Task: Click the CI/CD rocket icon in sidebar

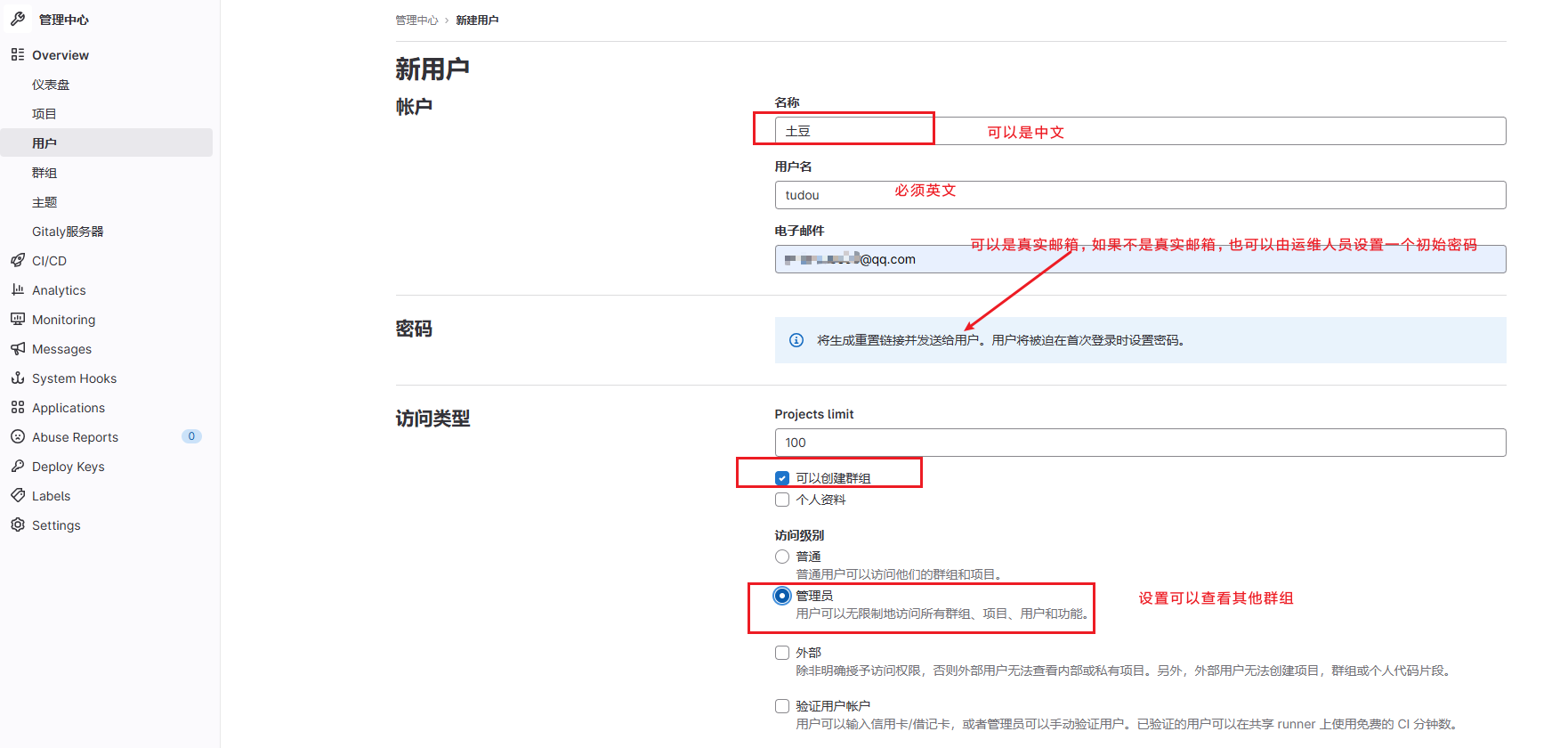Action: pos(18,261)
